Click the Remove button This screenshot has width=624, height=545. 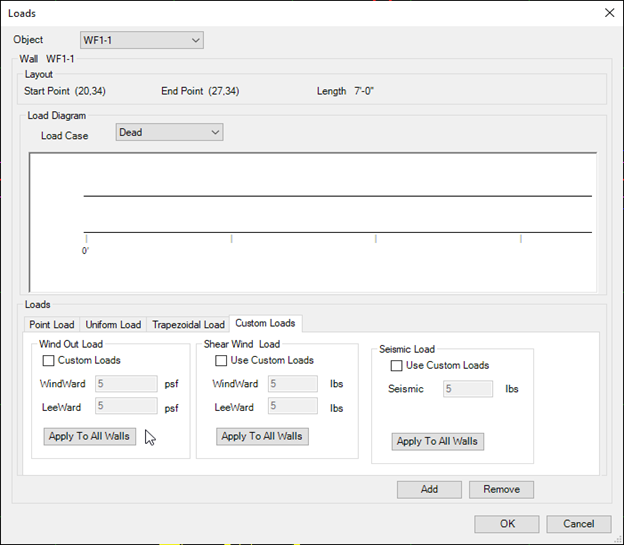pos(501,489)
